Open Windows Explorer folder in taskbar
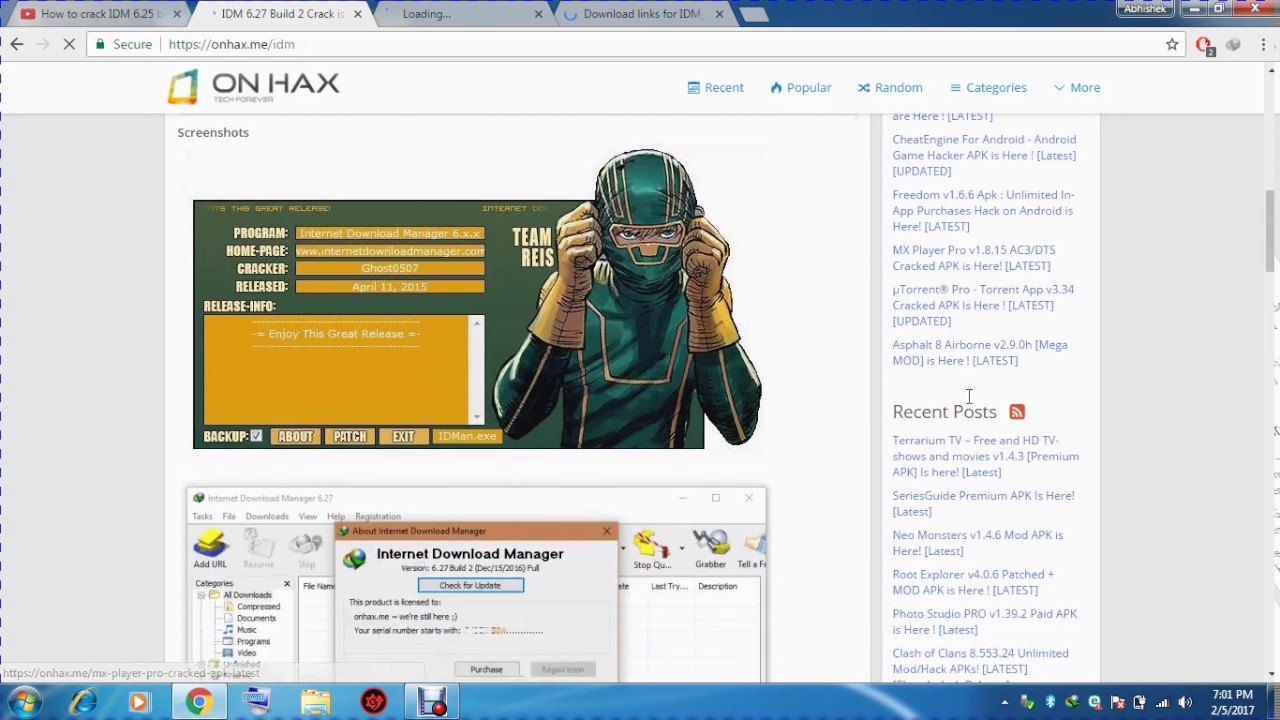 coord(315,702)
